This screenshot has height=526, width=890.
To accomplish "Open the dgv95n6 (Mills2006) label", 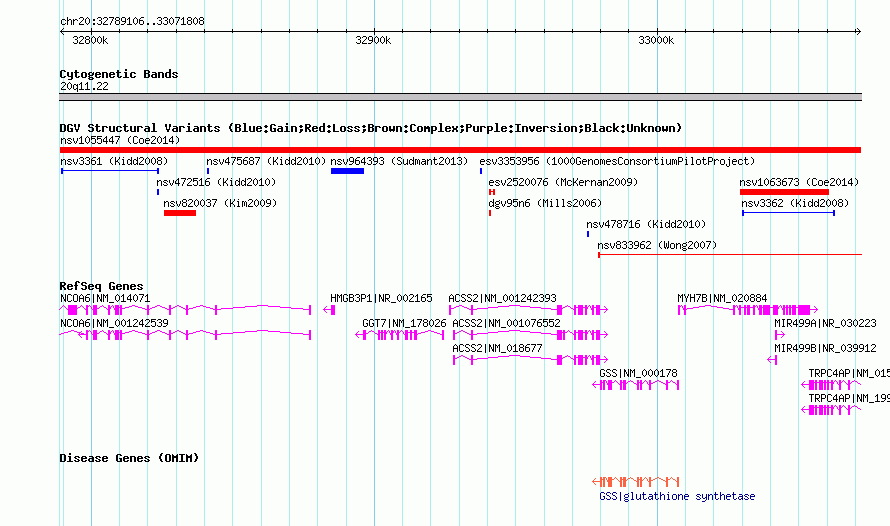I will (x=545, y=203).
